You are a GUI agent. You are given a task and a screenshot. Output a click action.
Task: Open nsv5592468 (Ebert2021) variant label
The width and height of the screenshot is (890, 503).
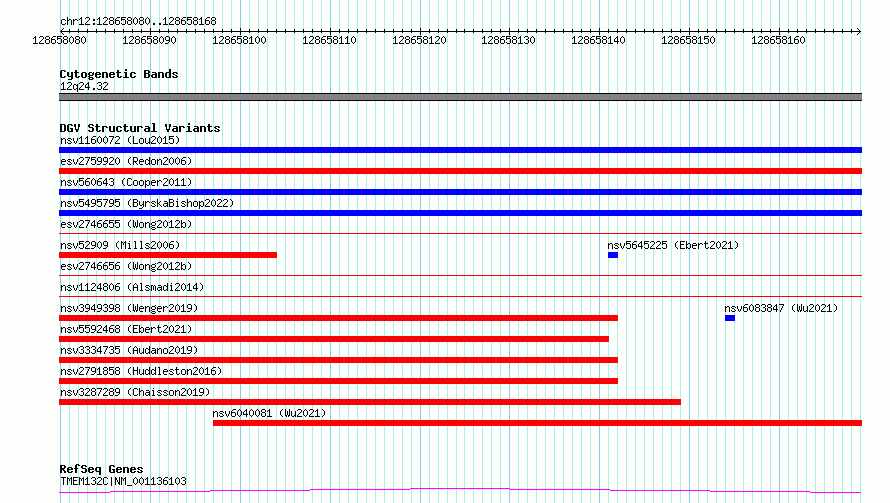126,329
